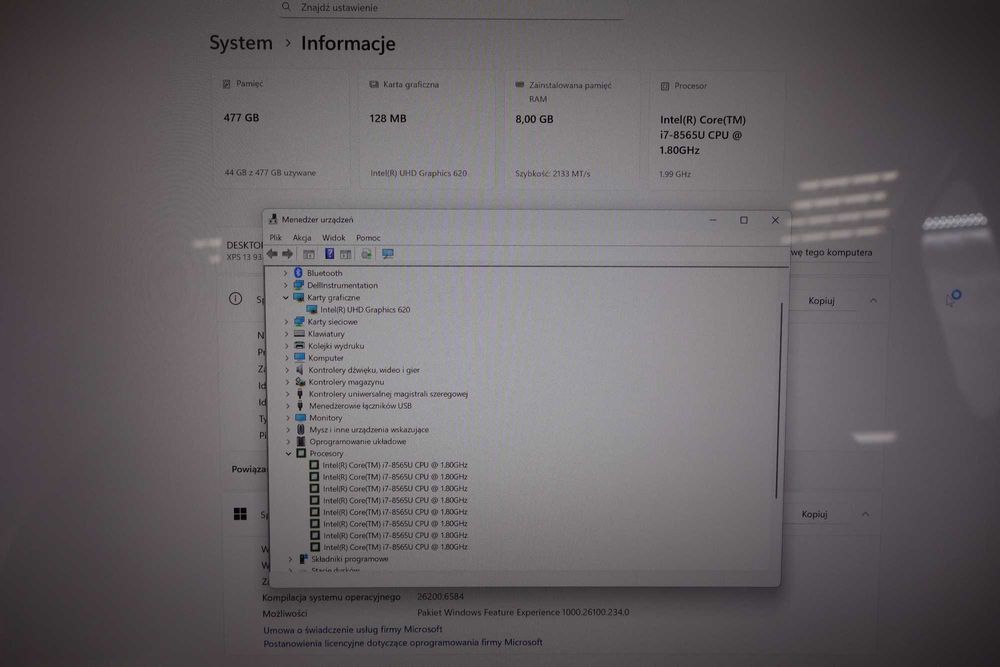1000x667 pixels.
Task: Select the DellInstrumentation category icon
Action: coord(298,285)
